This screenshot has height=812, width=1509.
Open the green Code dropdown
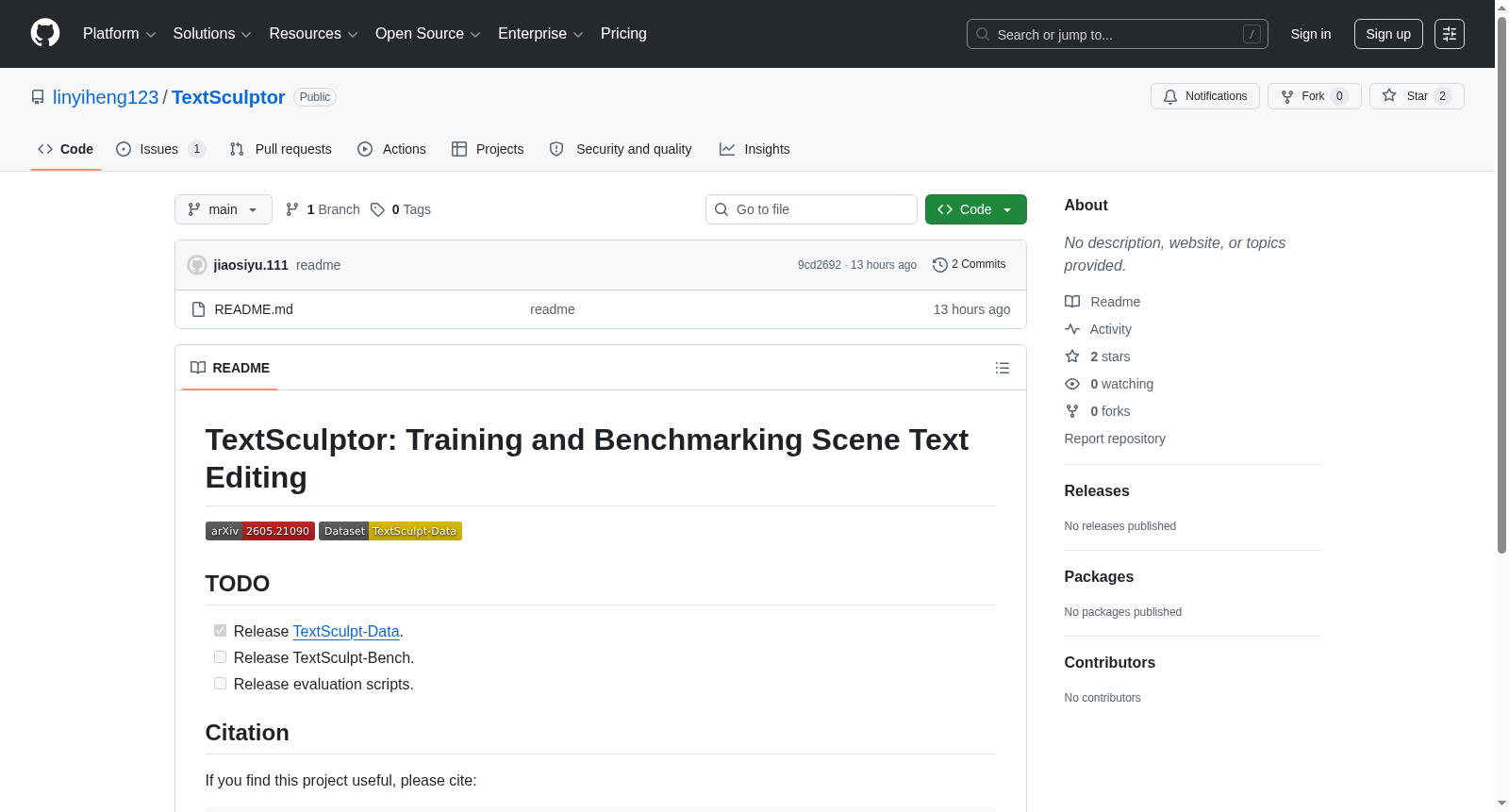click(x=976, y=209)
